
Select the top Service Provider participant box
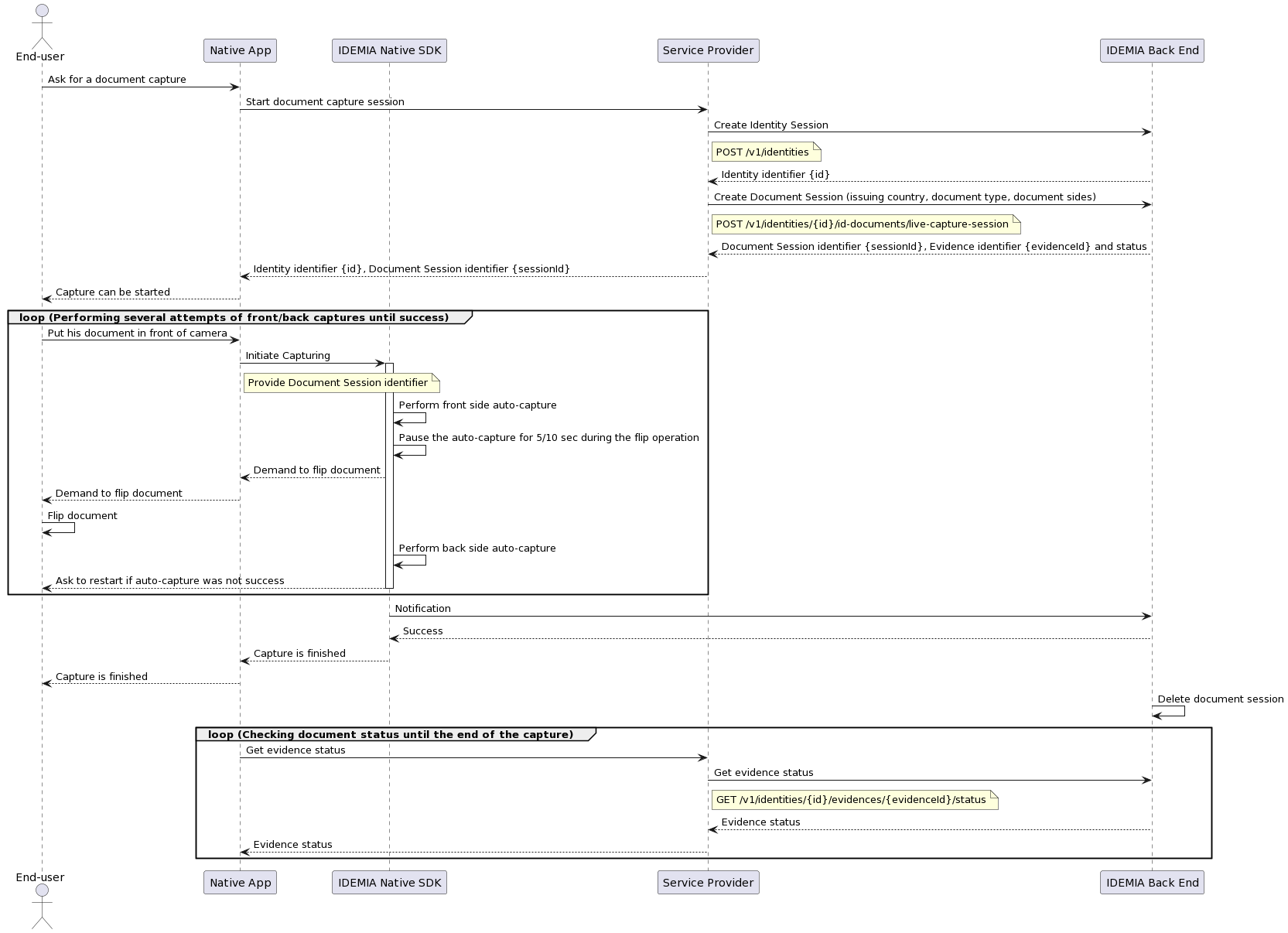point(708,50)
